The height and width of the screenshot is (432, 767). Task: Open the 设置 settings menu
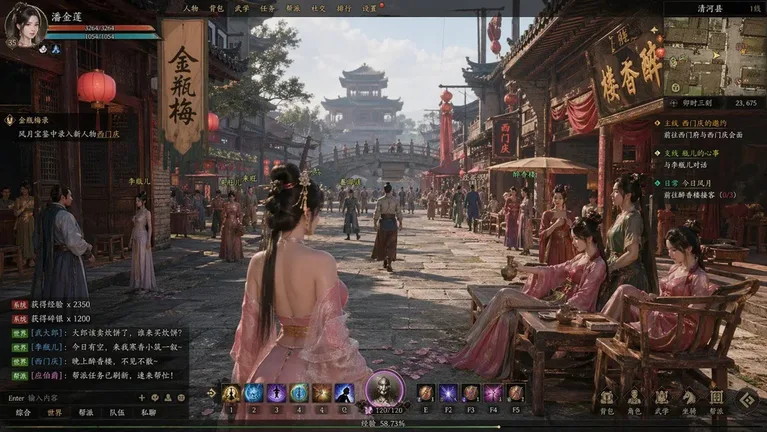click(x=369, y=8)
